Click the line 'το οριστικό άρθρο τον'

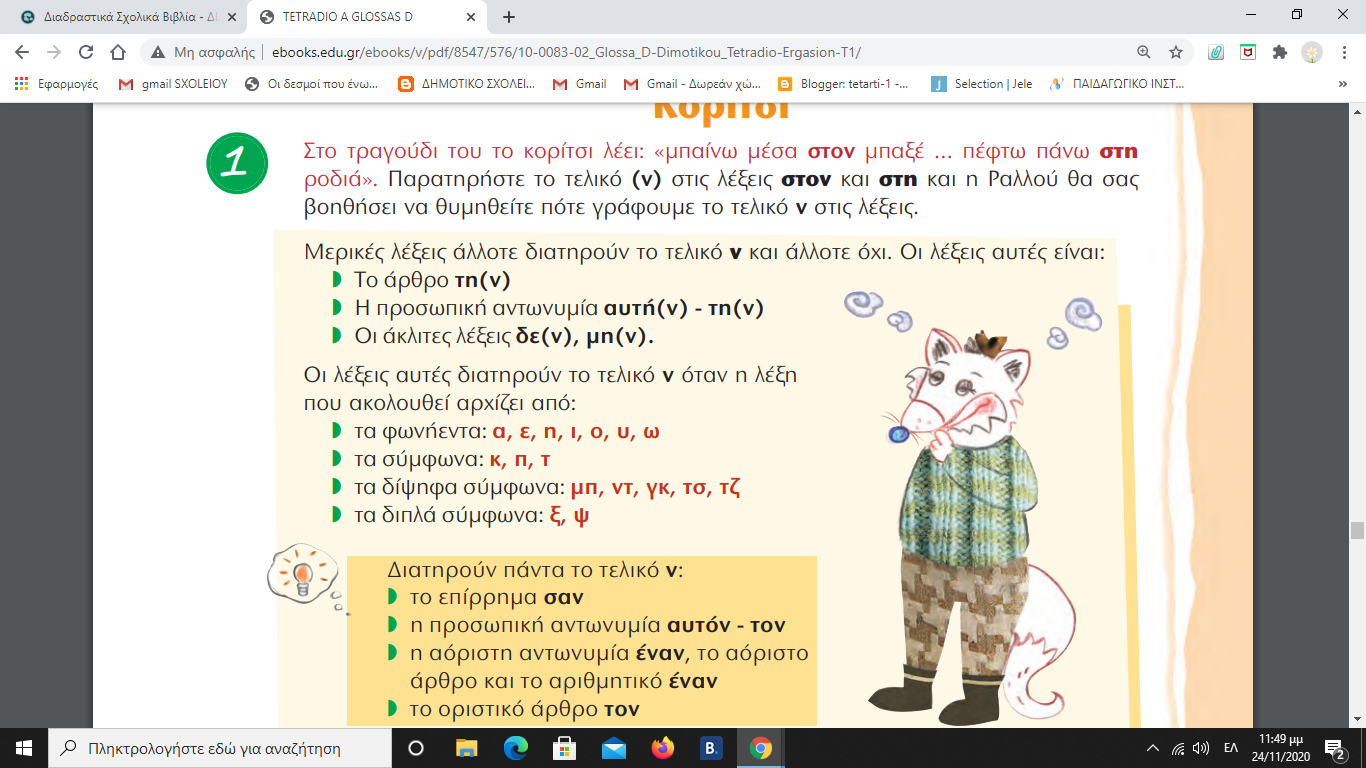(525, 710)
